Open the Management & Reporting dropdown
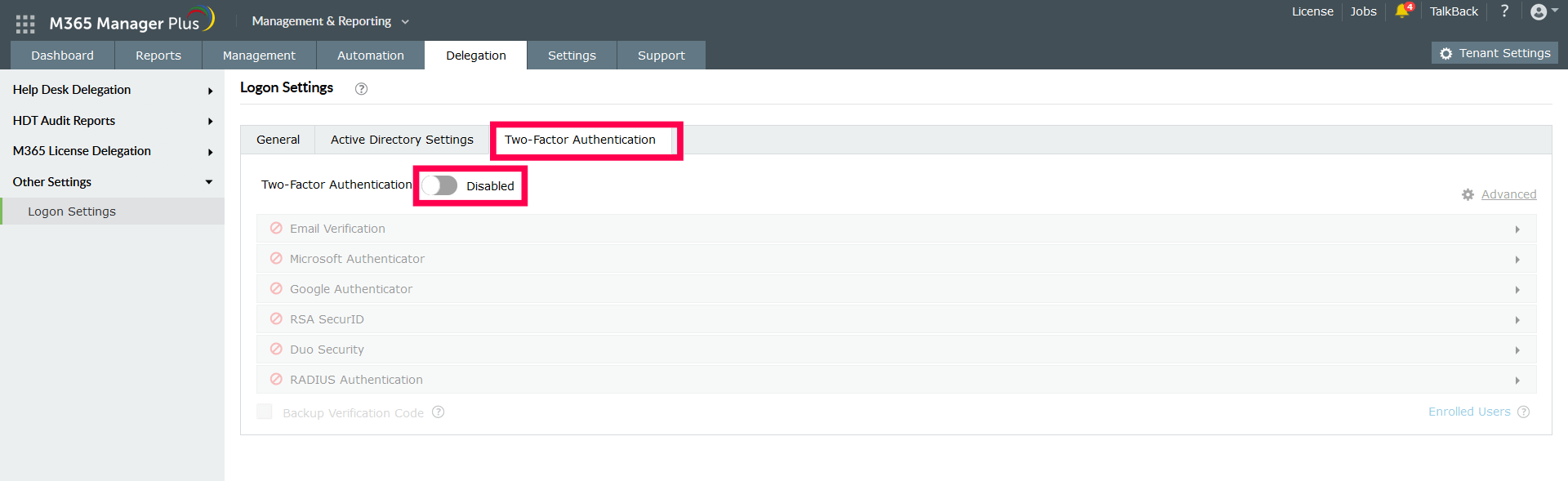The width and height of the screenshot is (1568, 481). (330, 21)
